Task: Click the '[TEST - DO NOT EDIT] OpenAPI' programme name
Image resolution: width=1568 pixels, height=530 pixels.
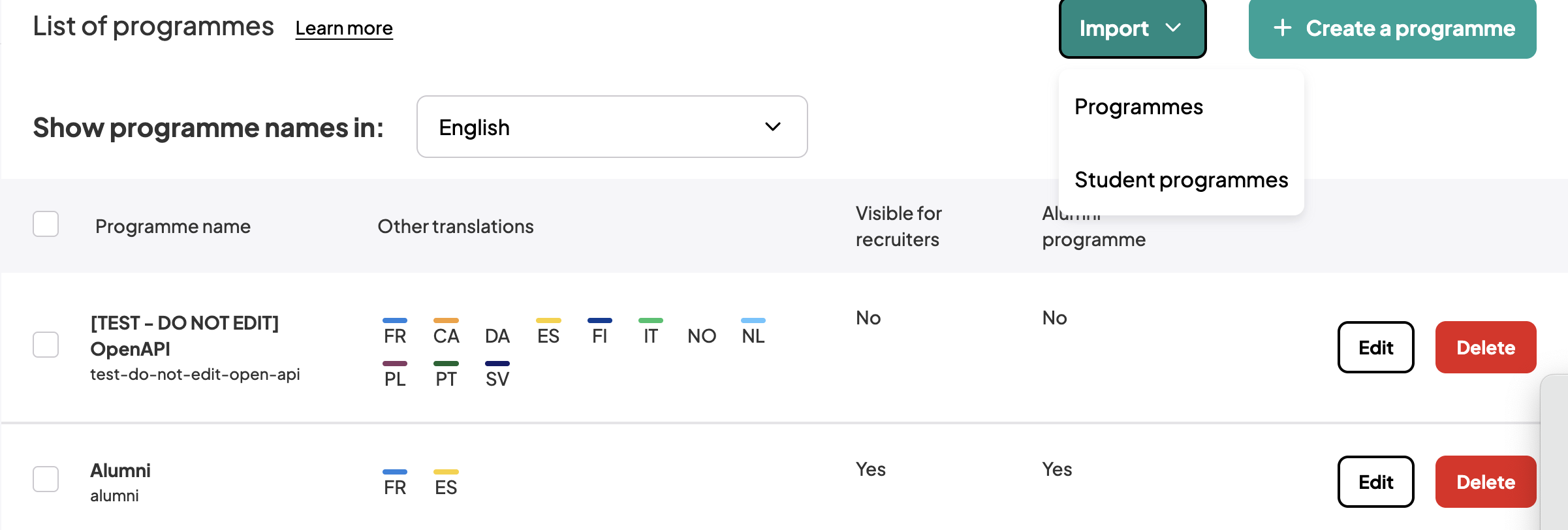Action: tap(185, 335)
